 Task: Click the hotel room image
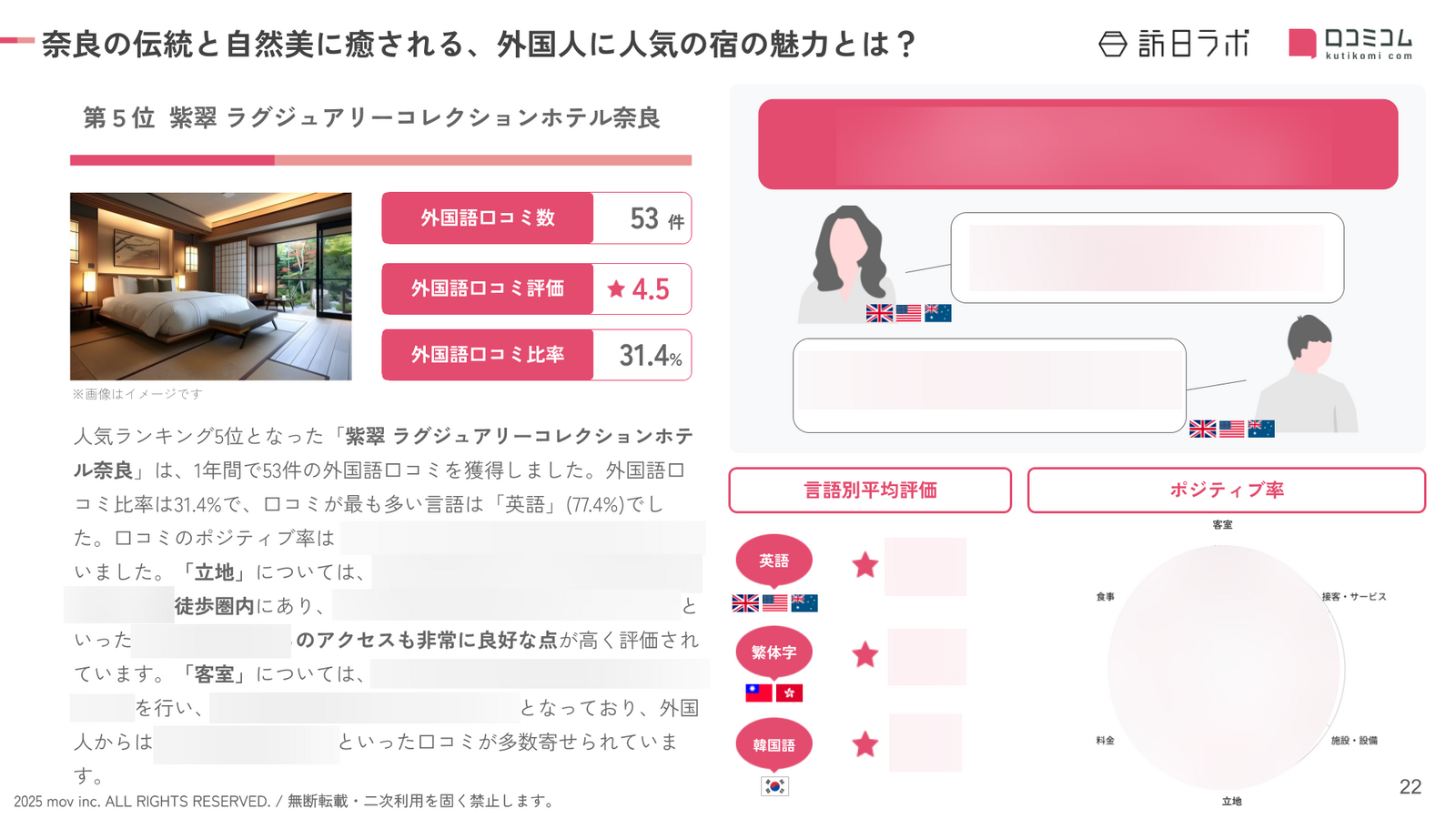pos(211,286)
